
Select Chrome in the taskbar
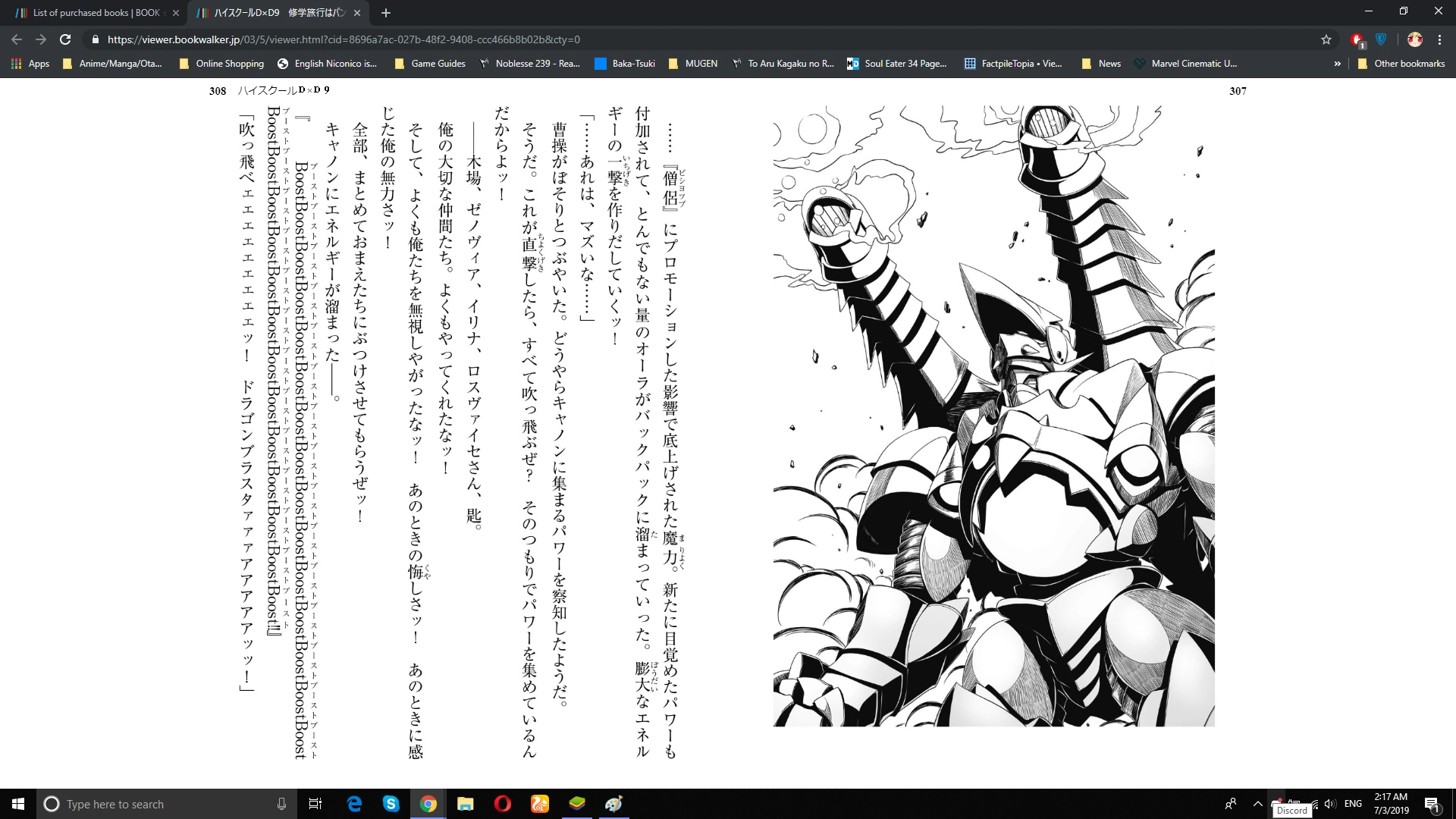[x=428, y=804]
